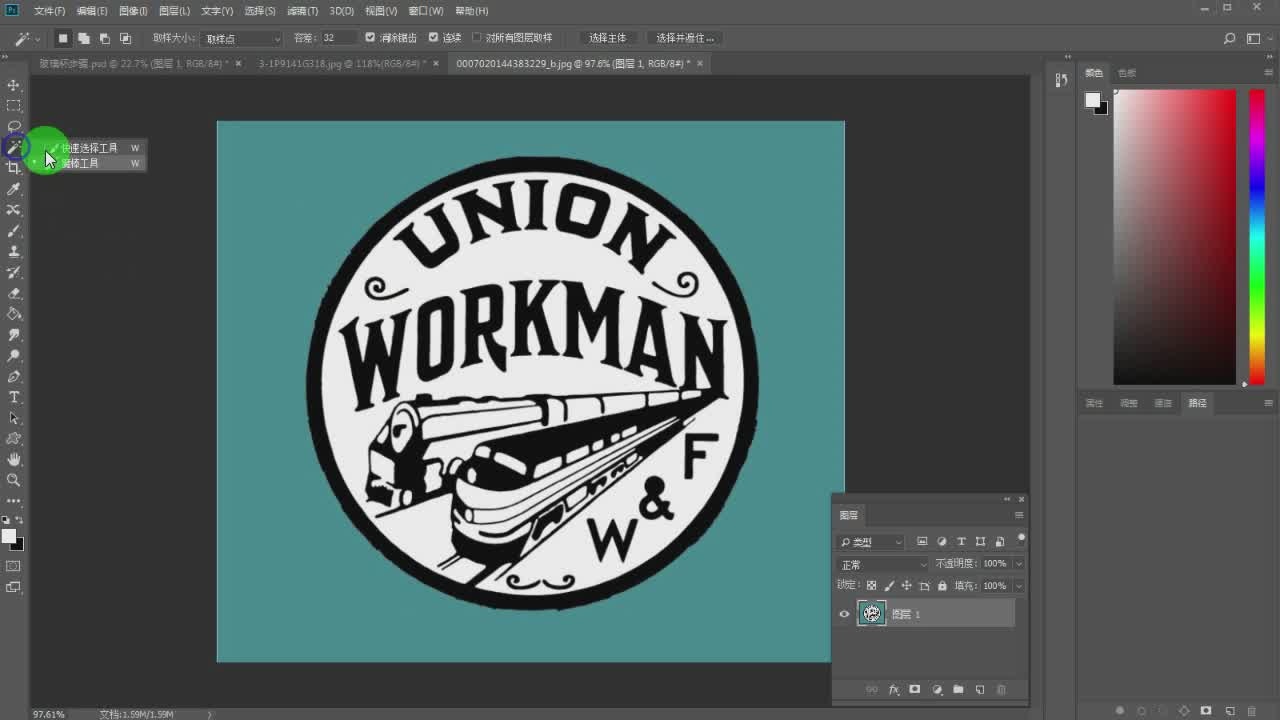Toggle lock transparent pixels
This screenshot has height=720, width=1280.
click(871, 586)
